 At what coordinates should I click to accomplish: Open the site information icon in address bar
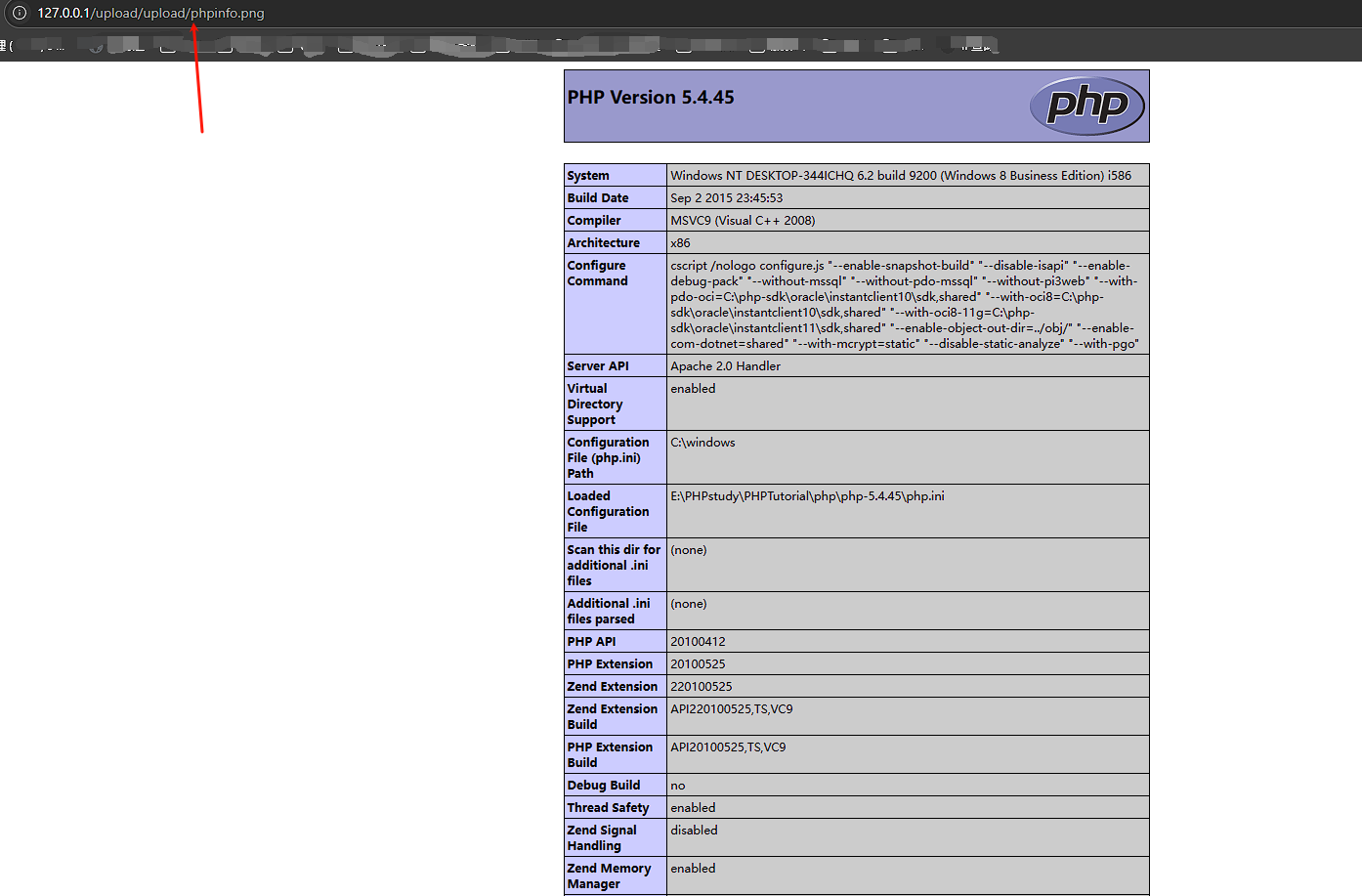coord(19,13)
